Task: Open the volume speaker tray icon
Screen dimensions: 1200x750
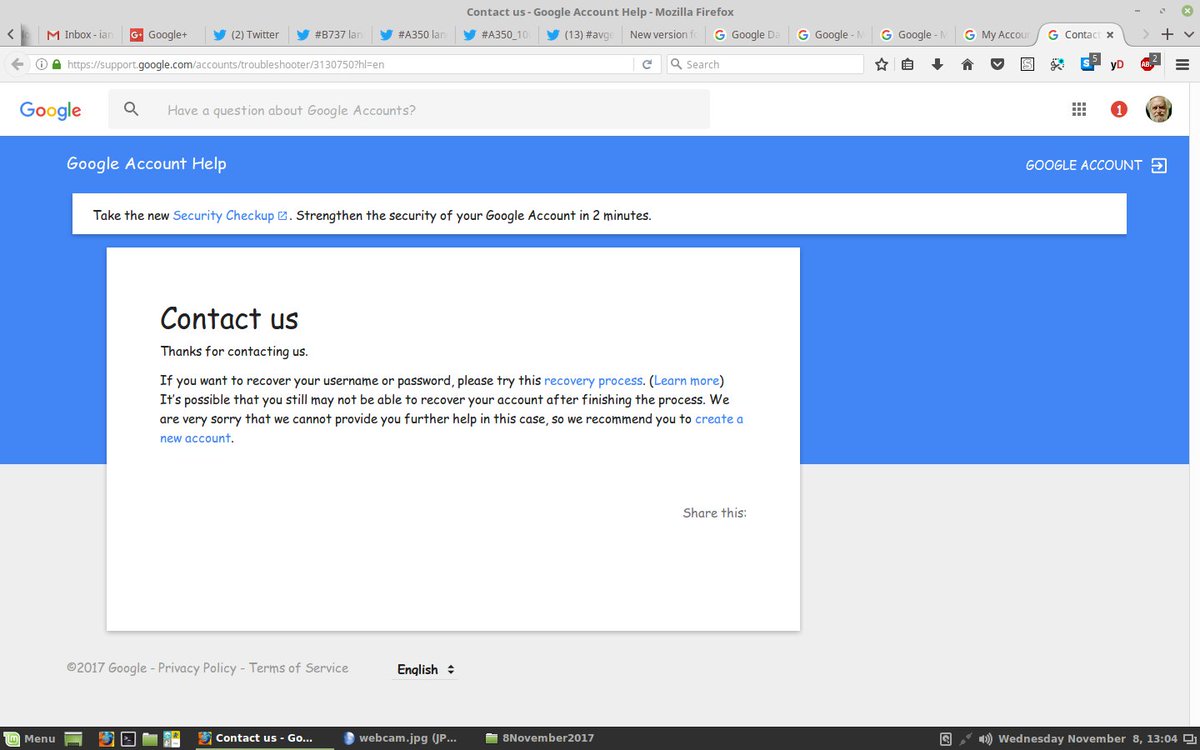Action: [x=986, y=739]
